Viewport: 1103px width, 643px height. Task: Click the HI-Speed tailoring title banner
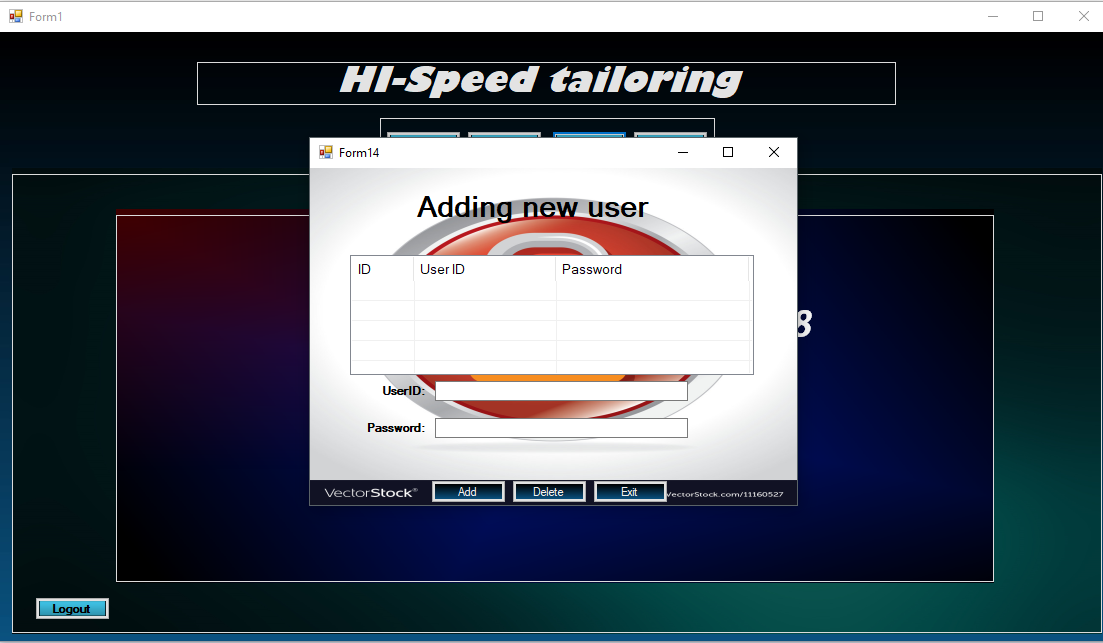click(545, 82)
